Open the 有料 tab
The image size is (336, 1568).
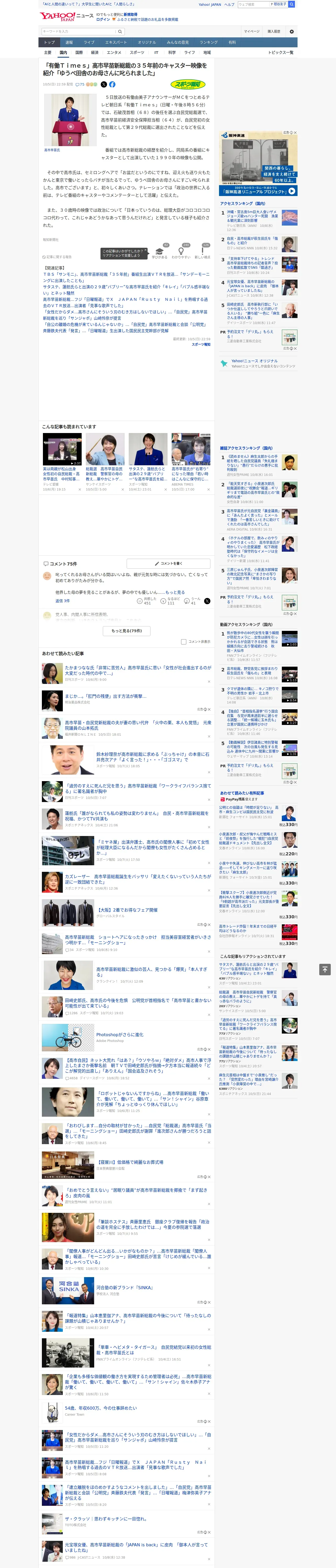(232, 42)
